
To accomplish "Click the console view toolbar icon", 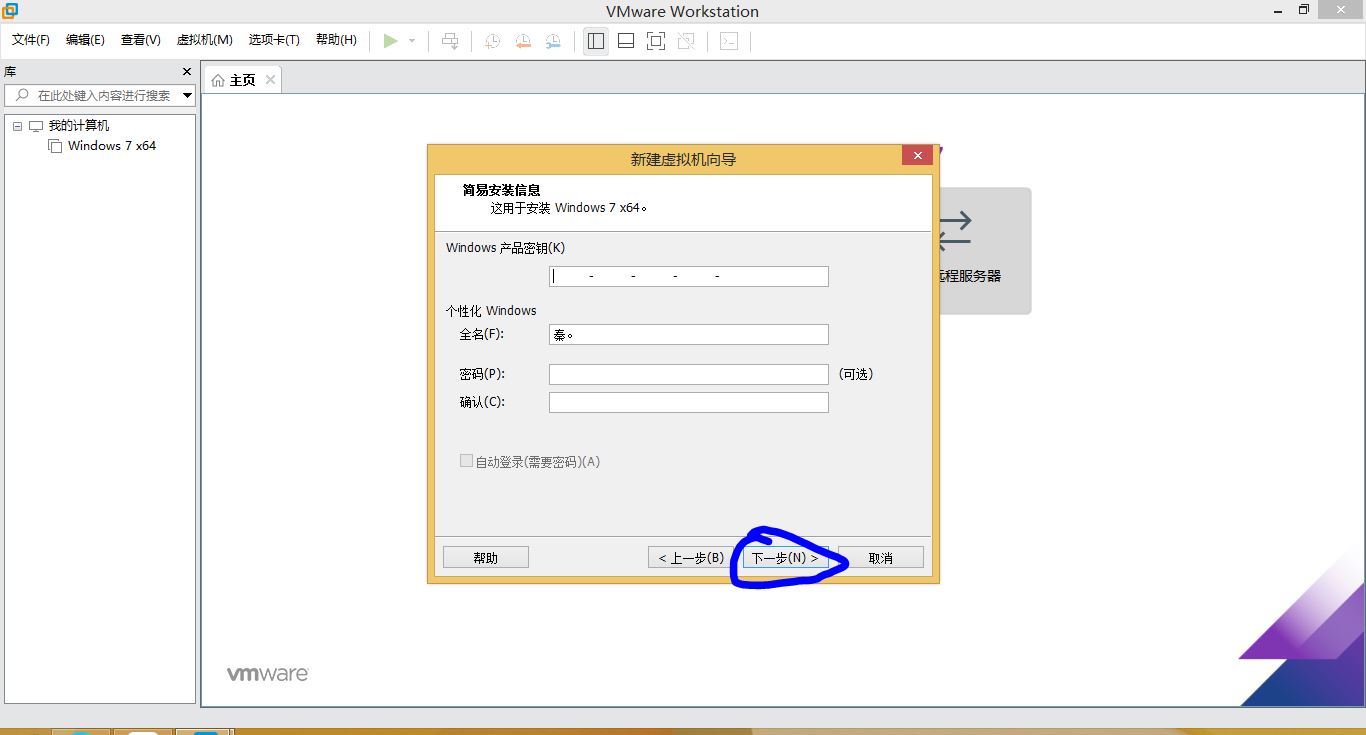I will [x=729, y=41].
